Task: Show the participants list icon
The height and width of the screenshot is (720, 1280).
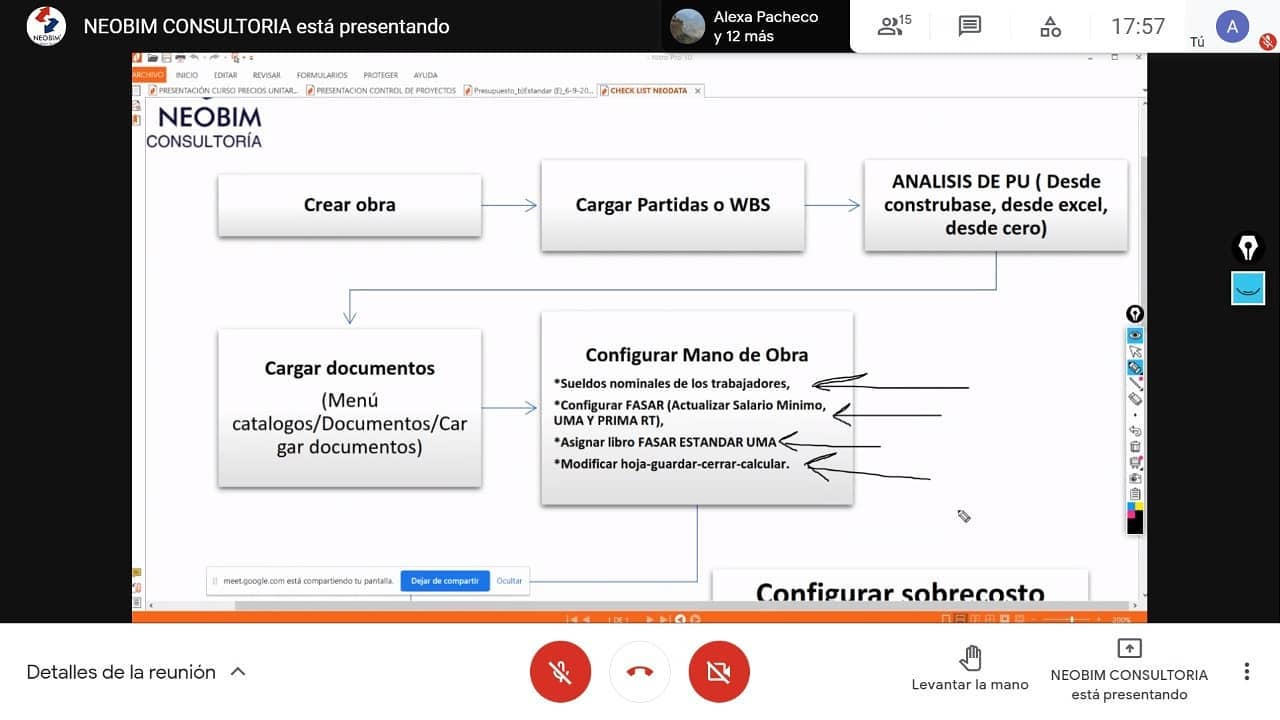Action: coord(895,26)
